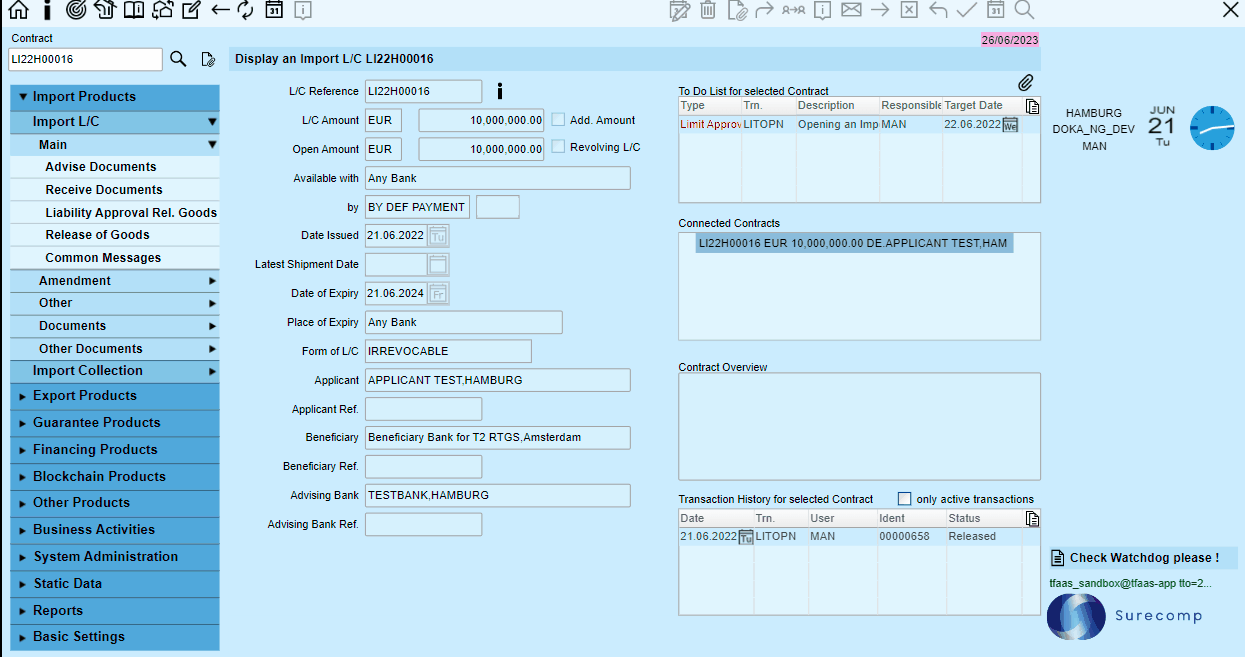Expand the Financing Products section
The height and width of the screenshot is (657, 1245).
[x=114, y=450]
